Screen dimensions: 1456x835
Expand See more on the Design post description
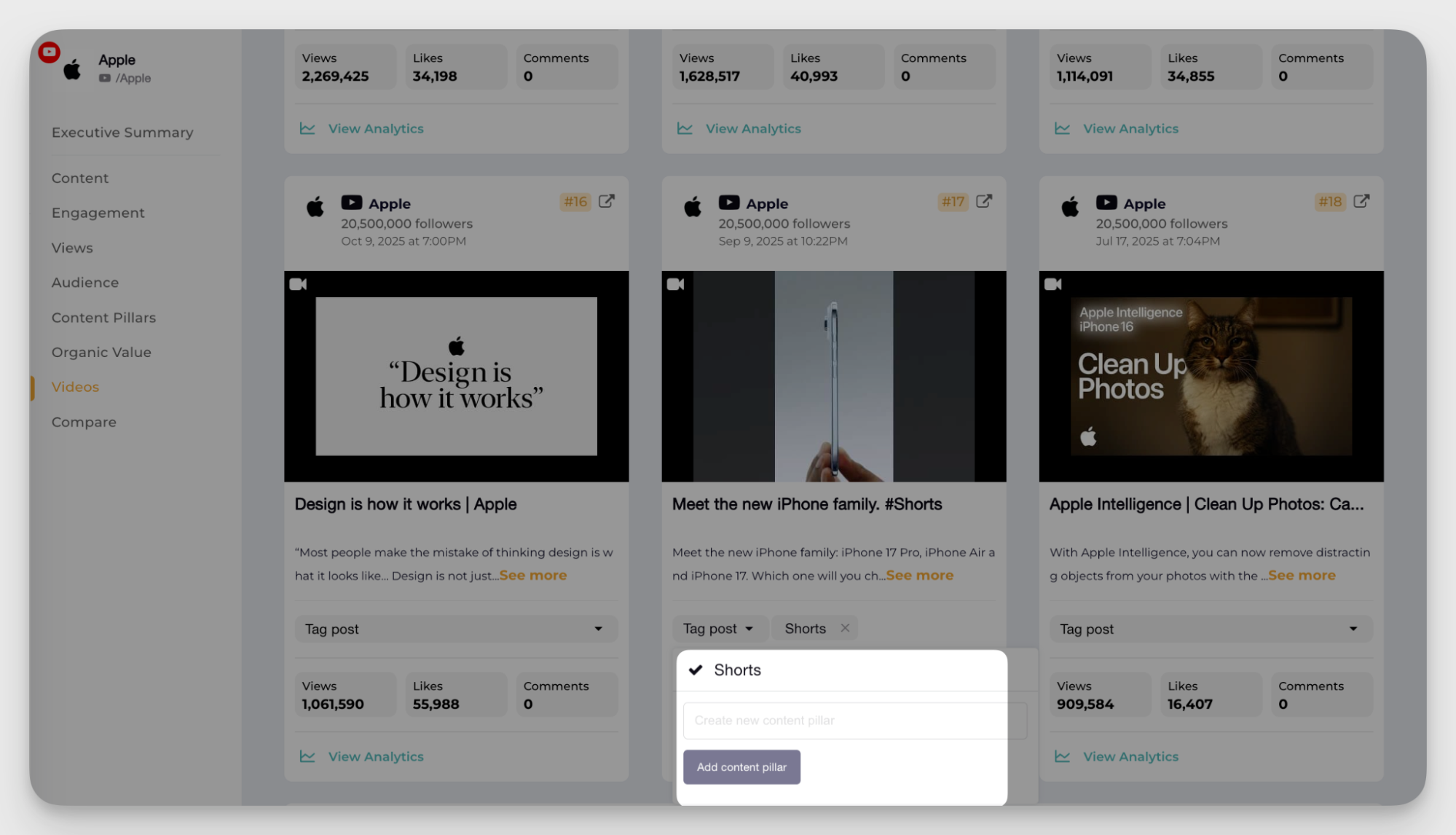pos(532,575)
